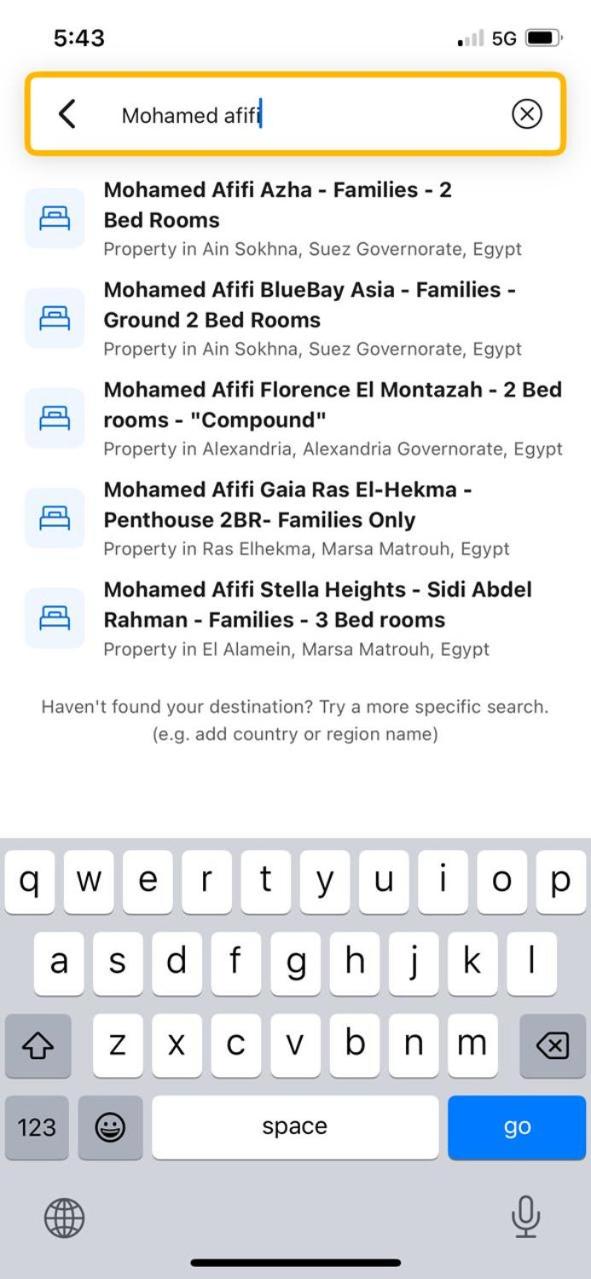Choose Gaia Ras El-Hekma Penthouse 2BR

click(295, 519)
